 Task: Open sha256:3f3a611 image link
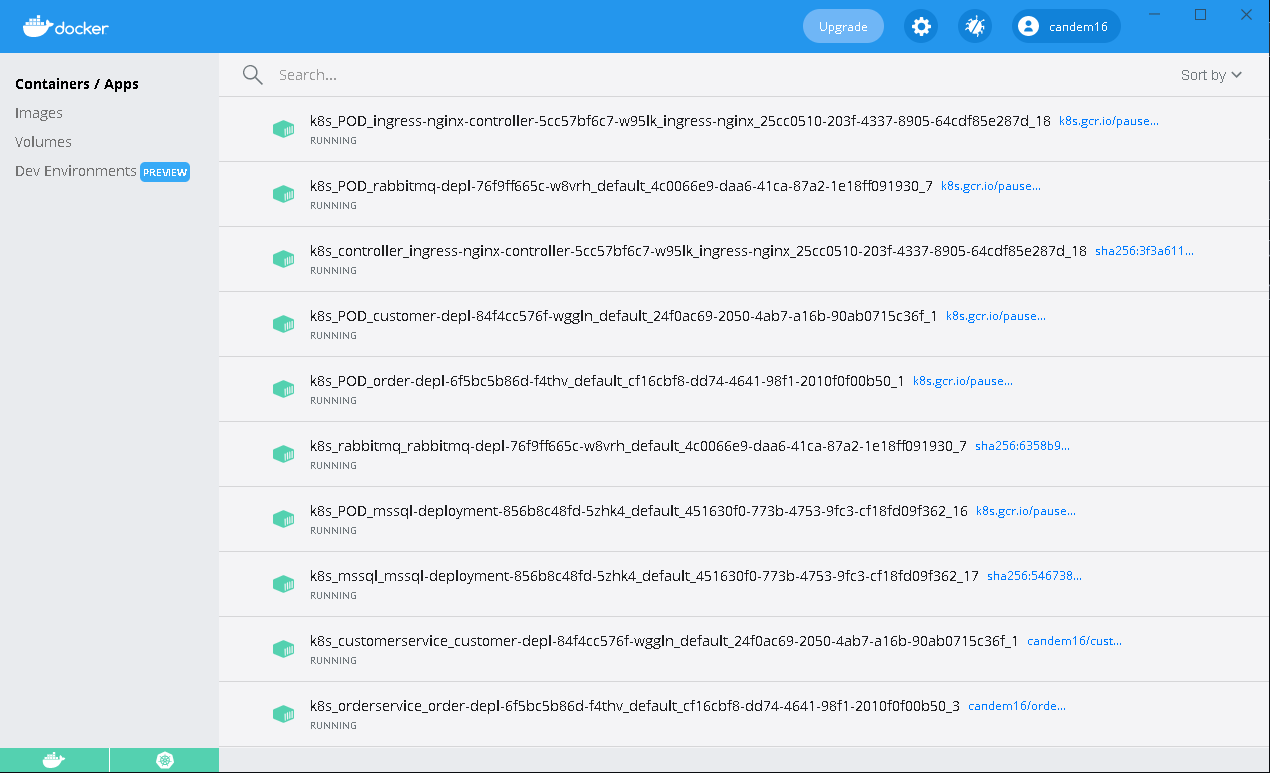pyautogui.click(x=1144, y=251)
